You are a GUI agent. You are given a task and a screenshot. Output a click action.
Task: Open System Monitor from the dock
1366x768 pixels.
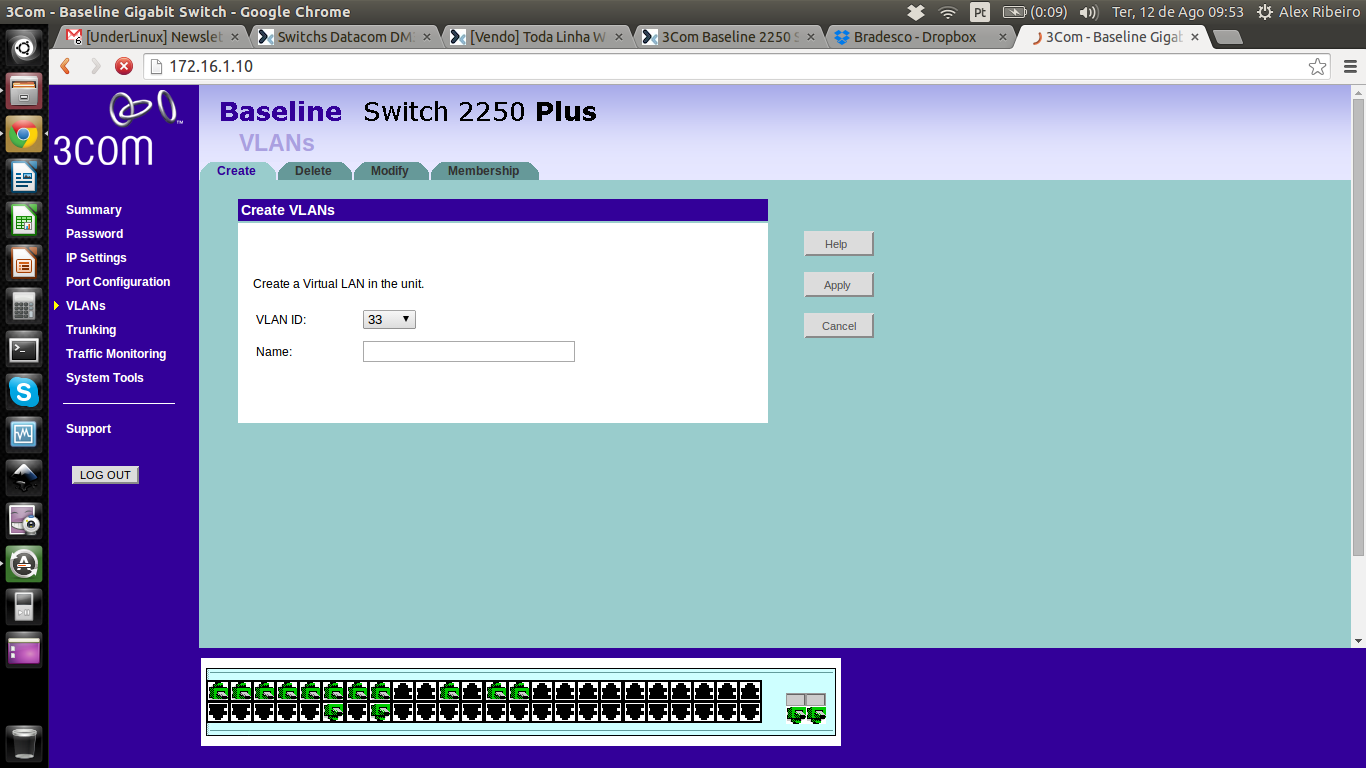tap(24, 434)
